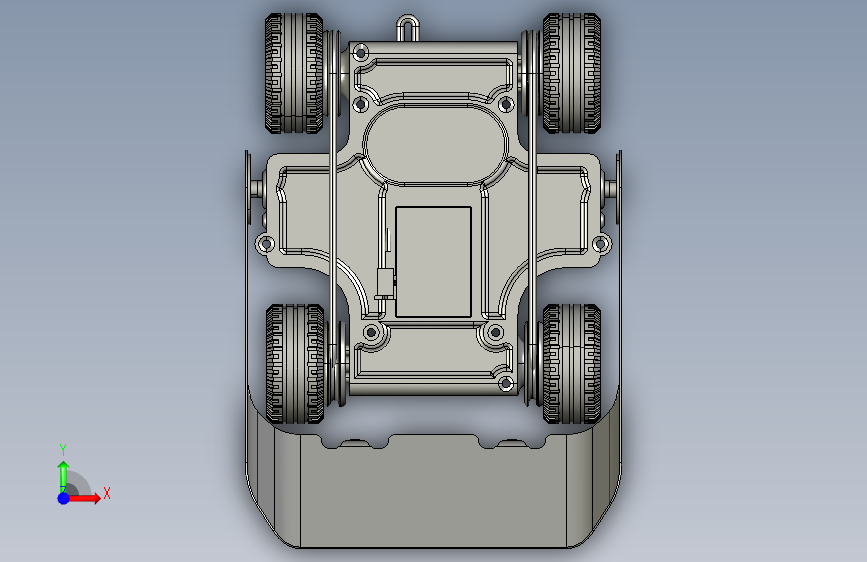
Task: Click the green Y axis arrow of triad
Action: [64, 476]
